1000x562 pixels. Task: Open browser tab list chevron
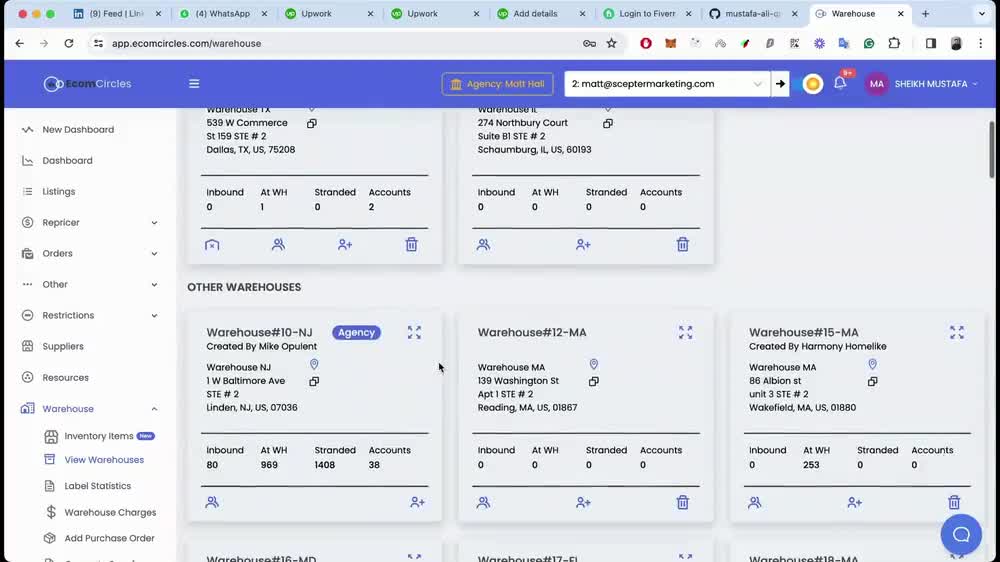[x=982, y=13]
